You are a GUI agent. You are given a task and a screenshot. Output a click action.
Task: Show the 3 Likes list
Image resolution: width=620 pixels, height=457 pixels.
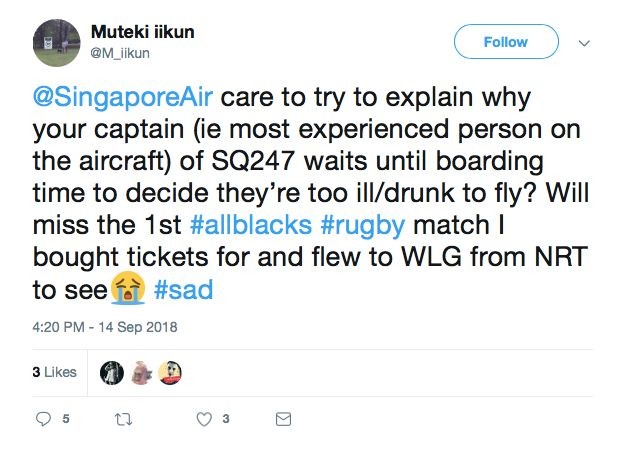click(54, 371)
